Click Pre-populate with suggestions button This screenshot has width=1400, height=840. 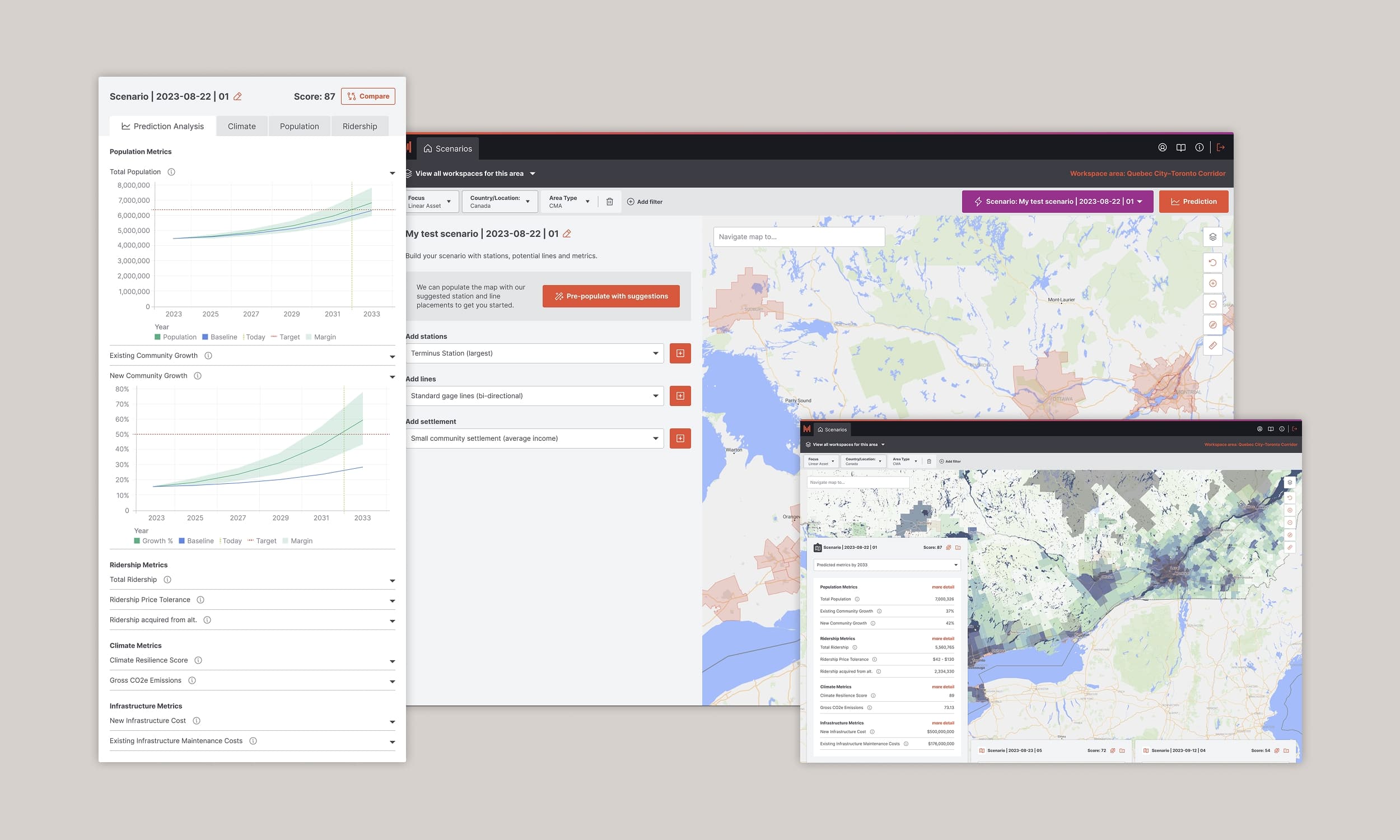(610, 297)
